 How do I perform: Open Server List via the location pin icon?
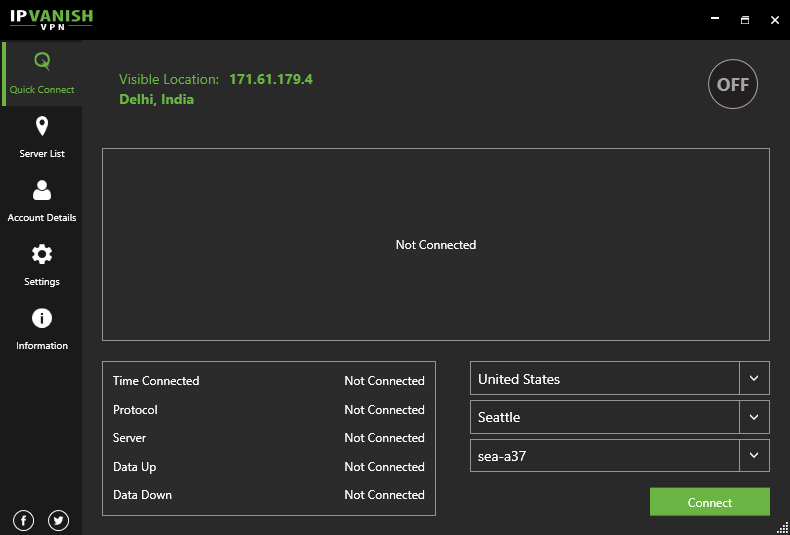(x=42, y=126)
